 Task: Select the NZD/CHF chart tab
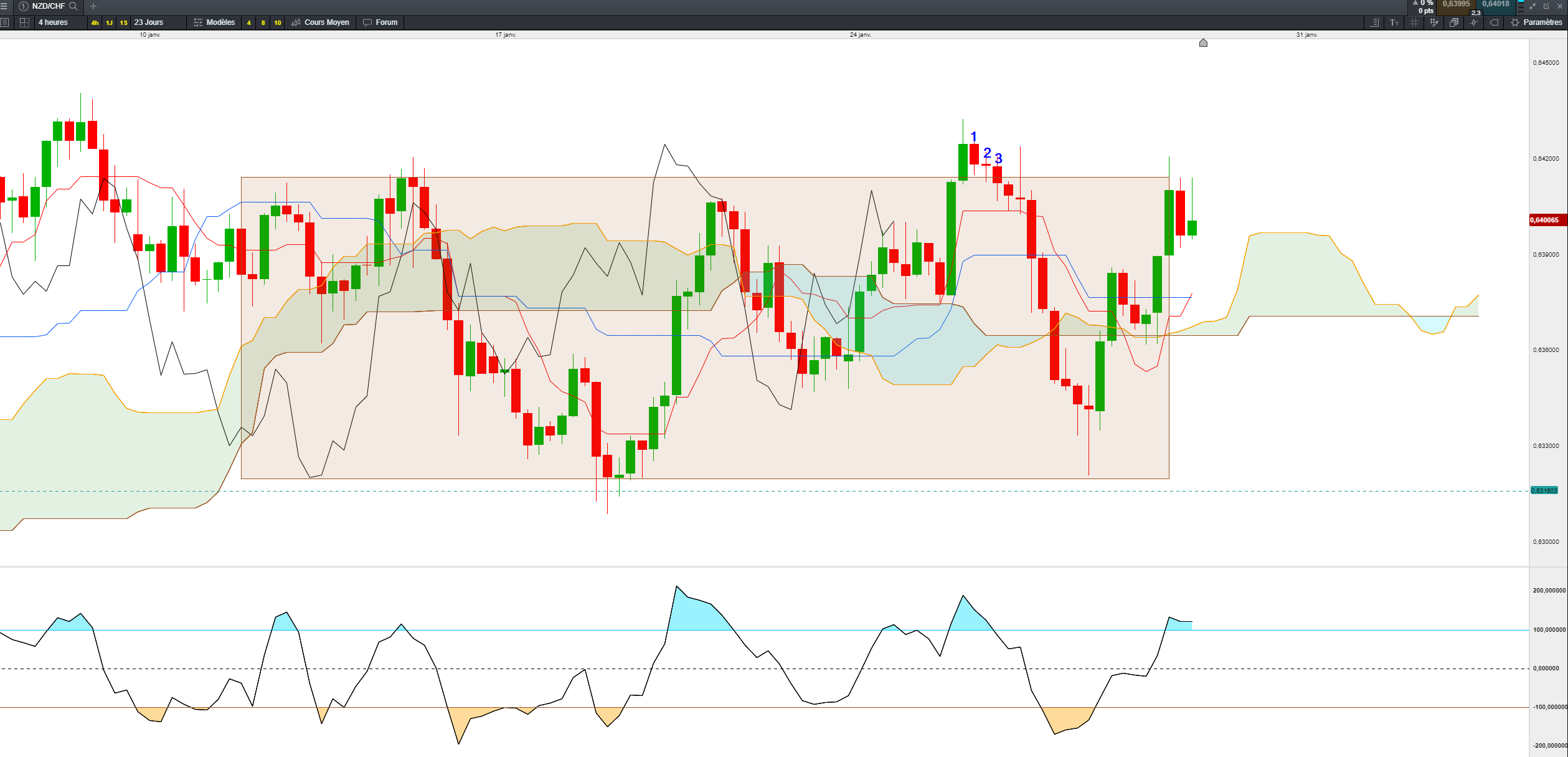click(x=49, y=6)
